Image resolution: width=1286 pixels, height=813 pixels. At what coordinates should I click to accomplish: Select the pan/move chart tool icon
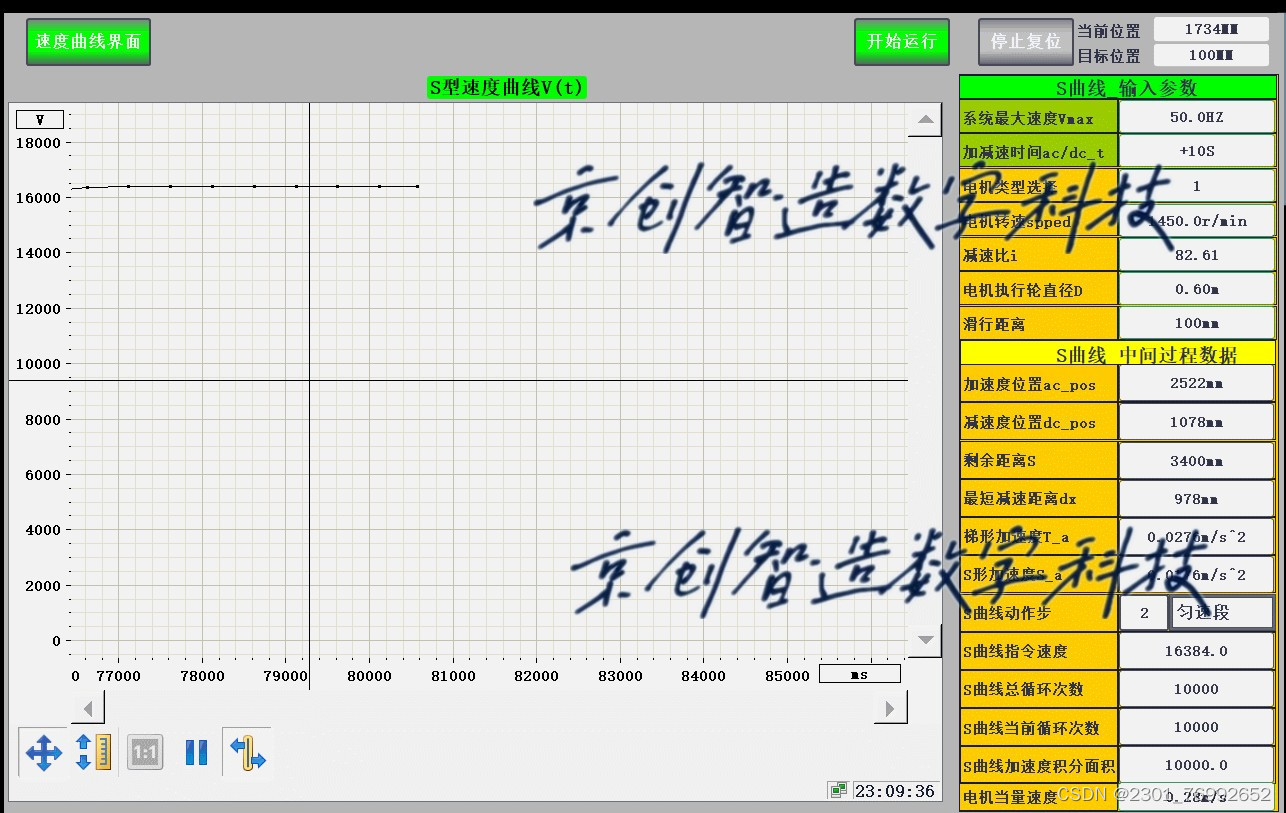point(44,752)
